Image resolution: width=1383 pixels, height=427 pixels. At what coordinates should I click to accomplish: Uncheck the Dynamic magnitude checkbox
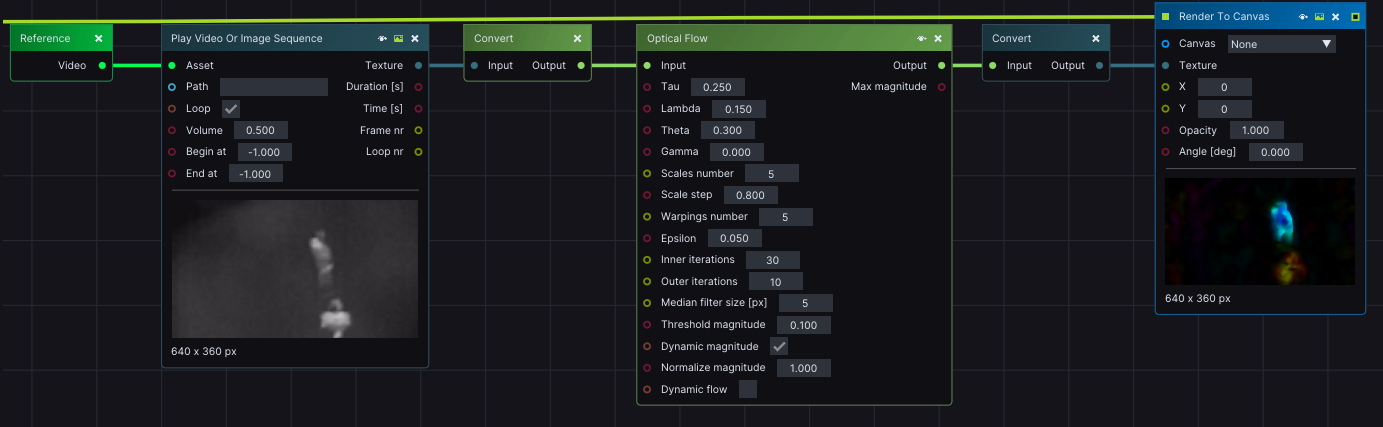pyautogui.click(x=779, y=346)
